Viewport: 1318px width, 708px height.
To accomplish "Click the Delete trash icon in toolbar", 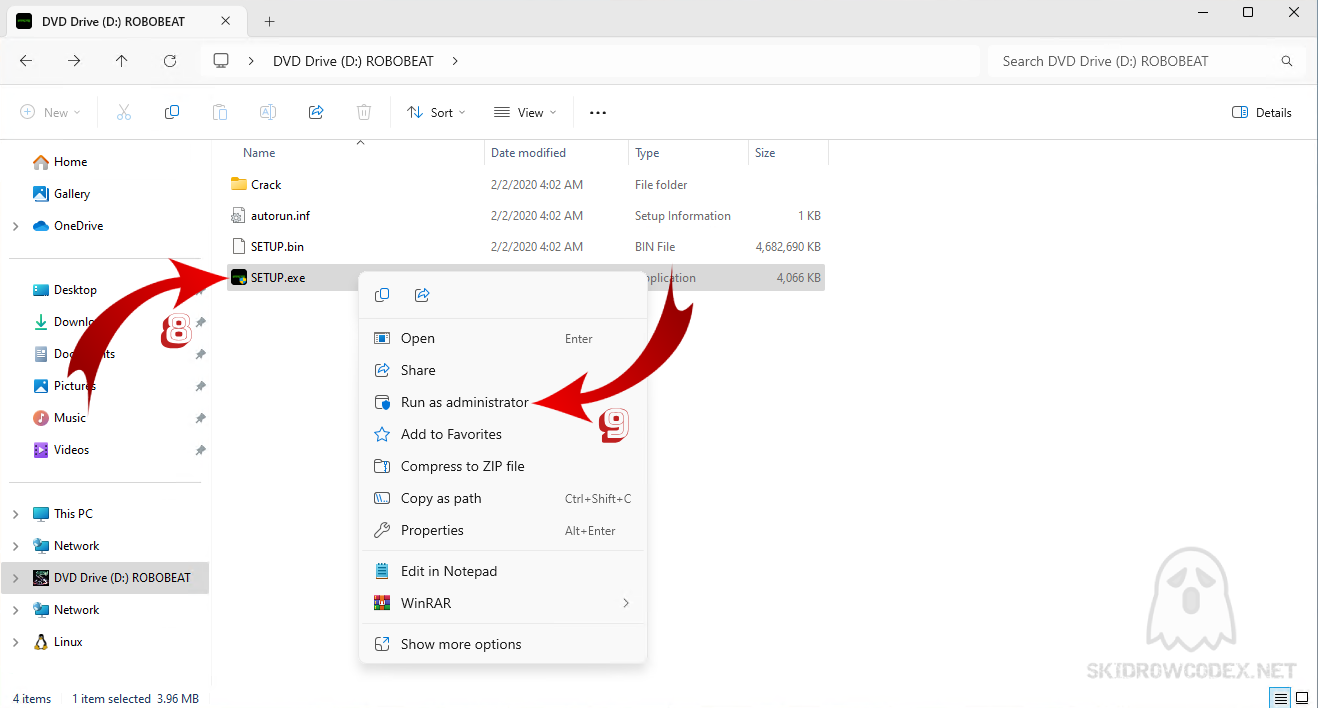I will (364, 113).
